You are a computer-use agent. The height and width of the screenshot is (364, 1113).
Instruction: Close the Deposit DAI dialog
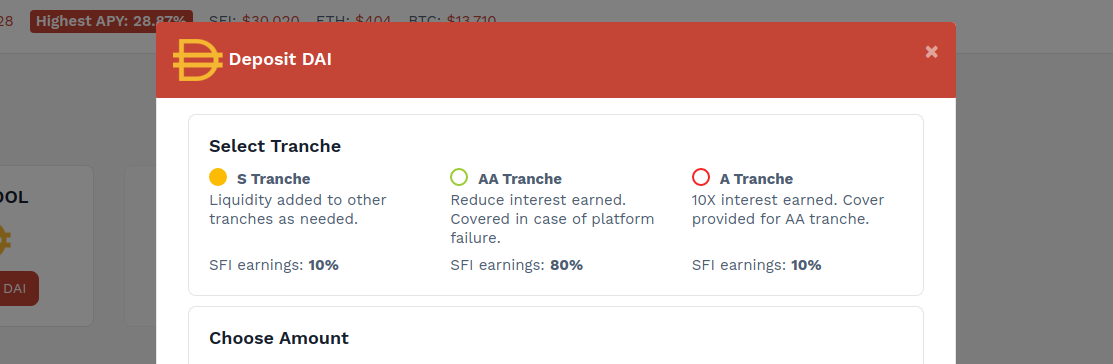pos(931,52)
